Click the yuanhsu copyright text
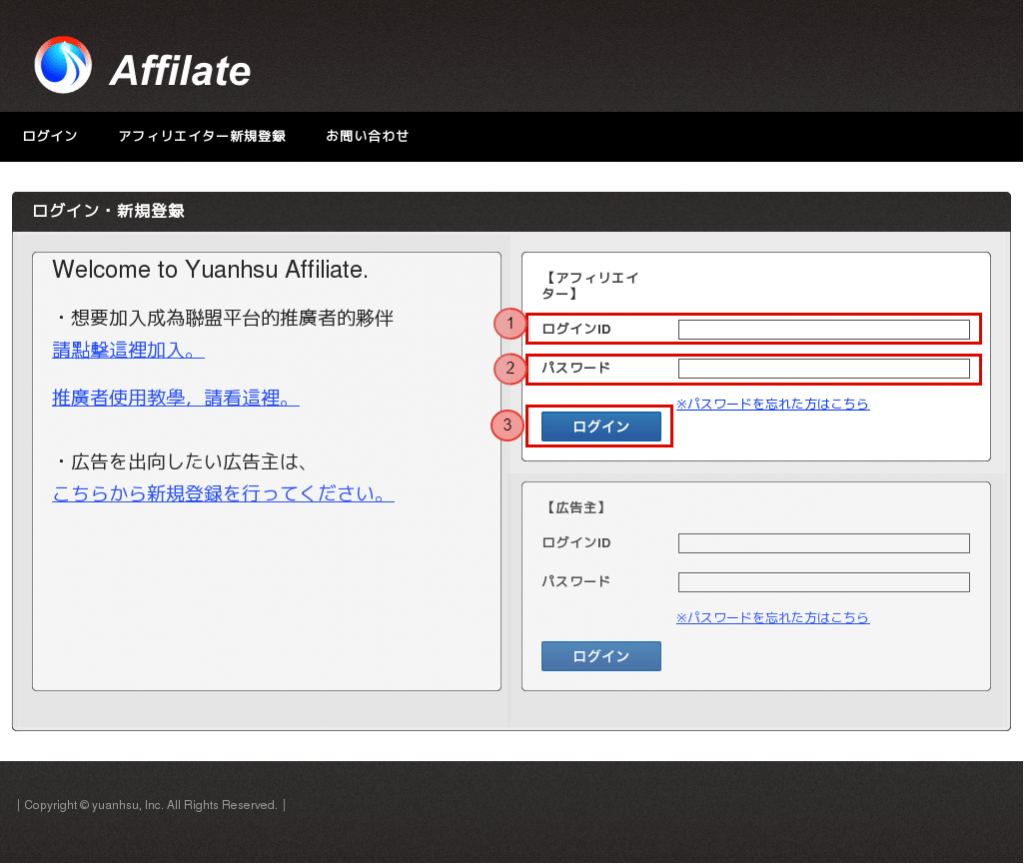Screen dimensions: 1024x864 [152, 805]
